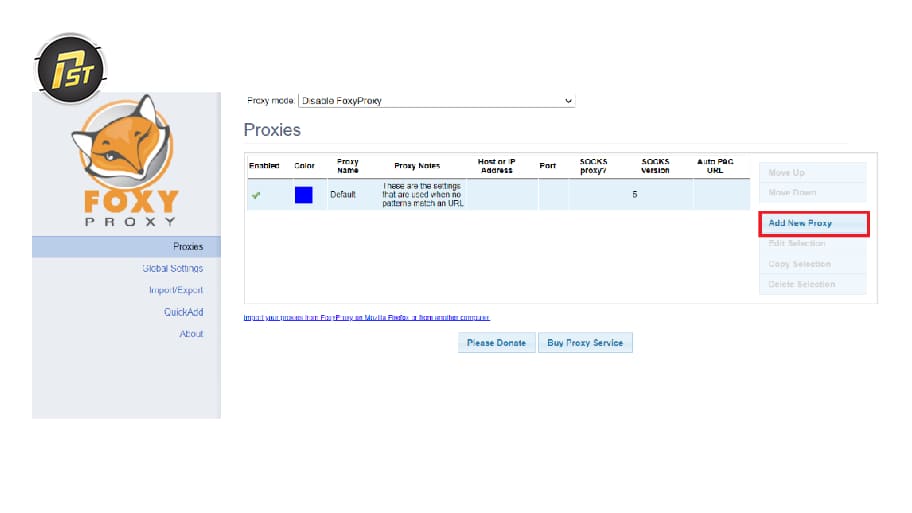Image resolution: width=912 pixels, height=513 pixels.
Task: Open the Import/Export sidebar section
Action: point(176,290)
